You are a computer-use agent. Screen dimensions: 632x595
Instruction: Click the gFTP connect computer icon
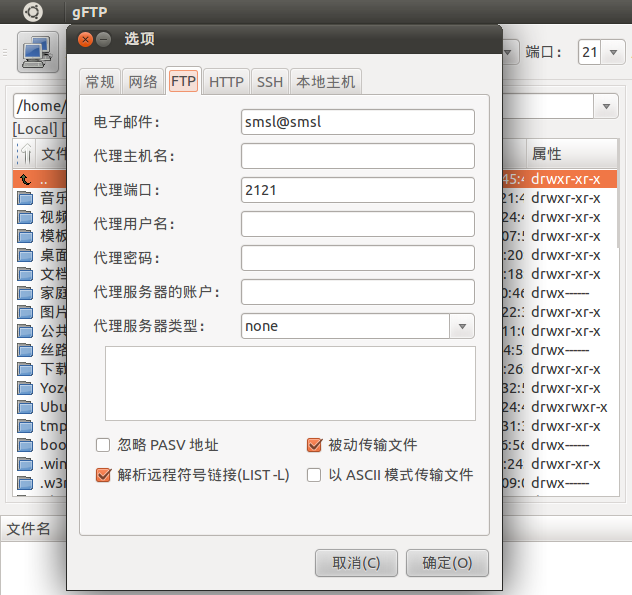(x=37, y=52)
